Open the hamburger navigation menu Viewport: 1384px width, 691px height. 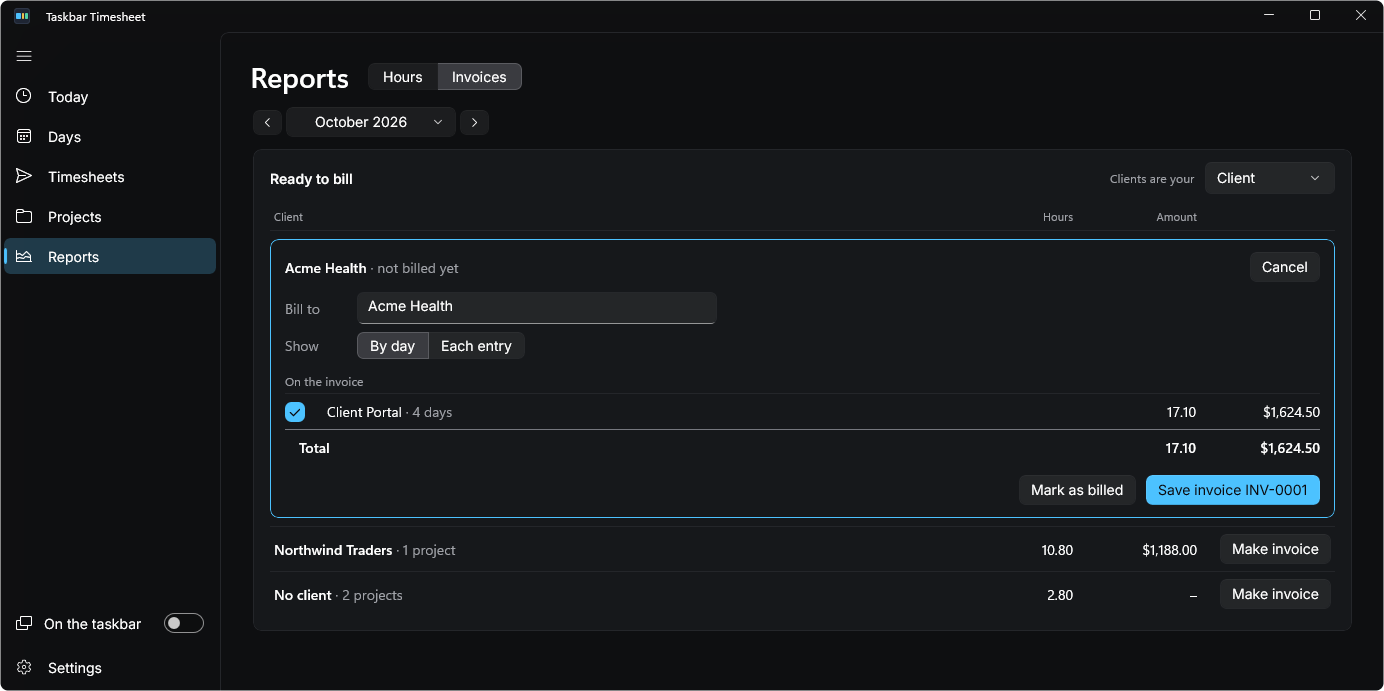click(x=24, y=56)
